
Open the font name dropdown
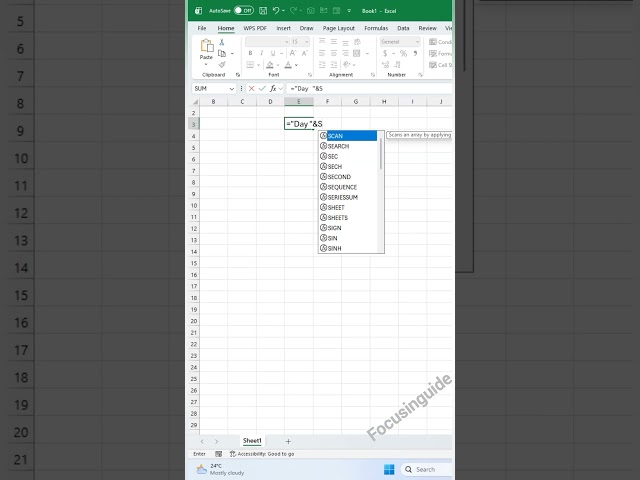tap(287, 42)
